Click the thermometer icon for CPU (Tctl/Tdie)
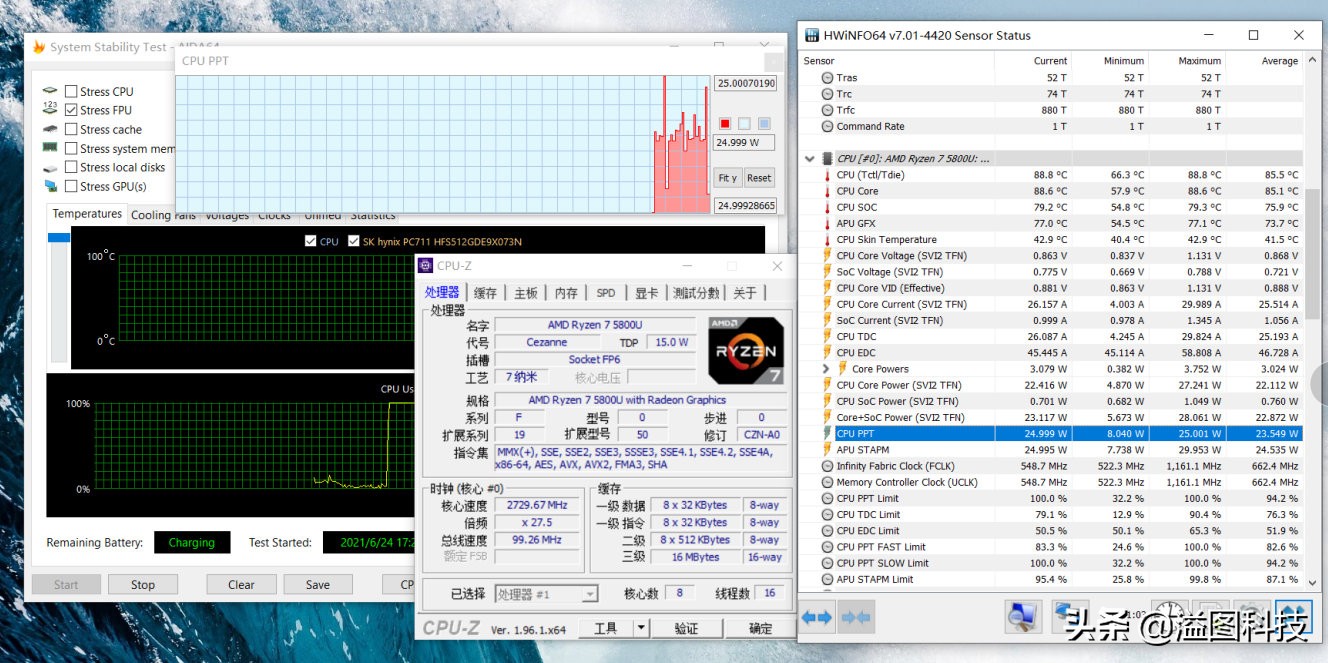1328x663 pixels. click(827, 175)
